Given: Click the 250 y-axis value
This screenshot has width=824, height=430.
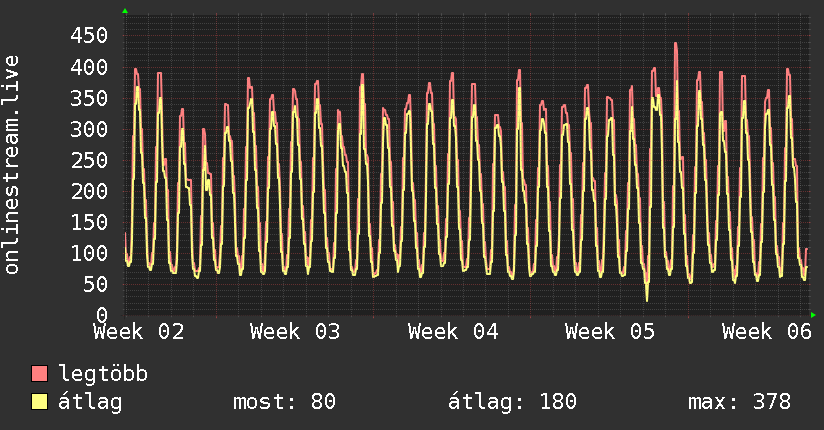Looking at the screenshot, I should tap(89, 160).
